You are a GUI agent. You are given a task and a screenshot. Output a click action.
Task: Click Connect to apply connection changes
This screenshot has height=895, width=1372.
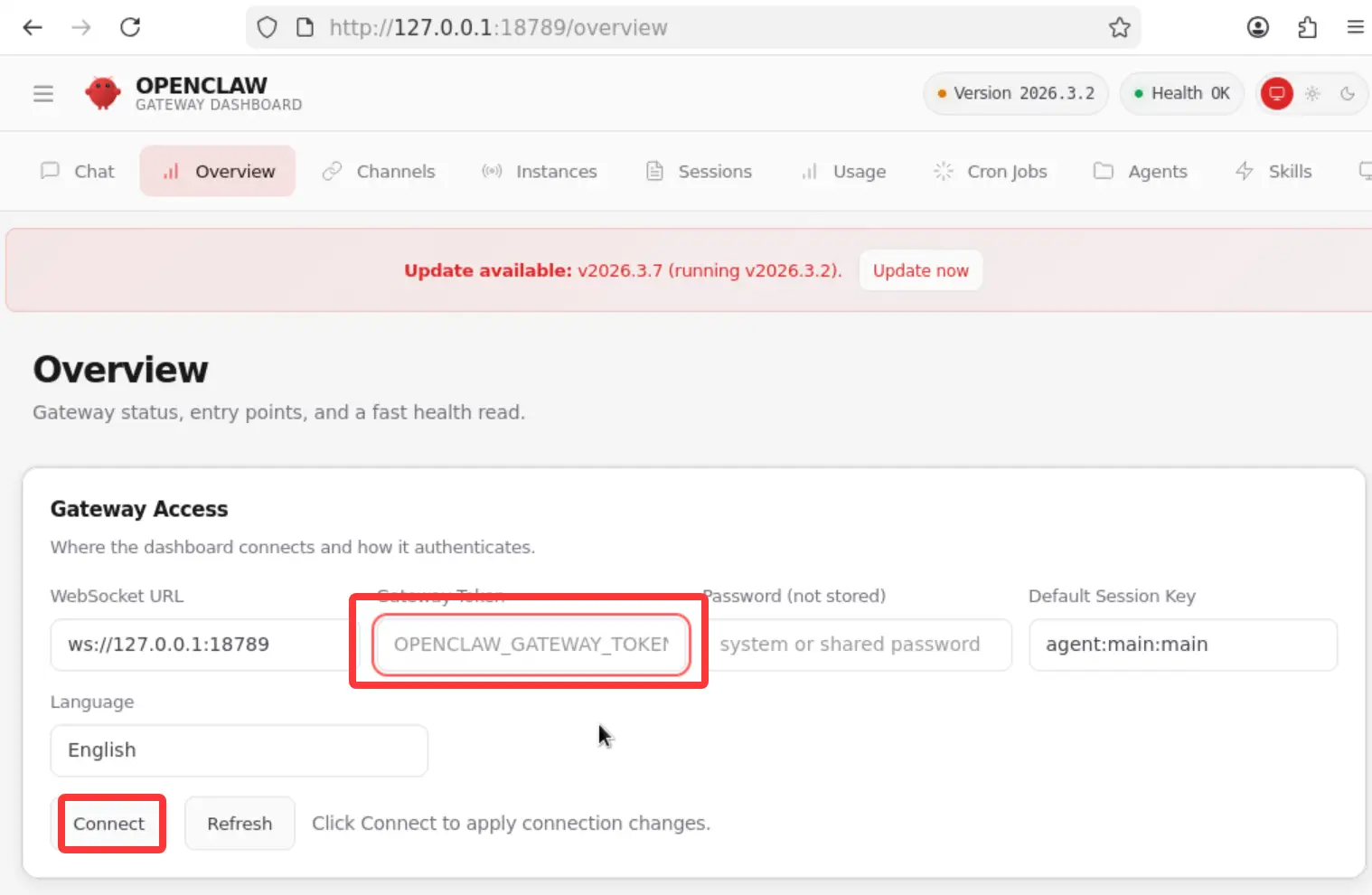coord(110,824)
